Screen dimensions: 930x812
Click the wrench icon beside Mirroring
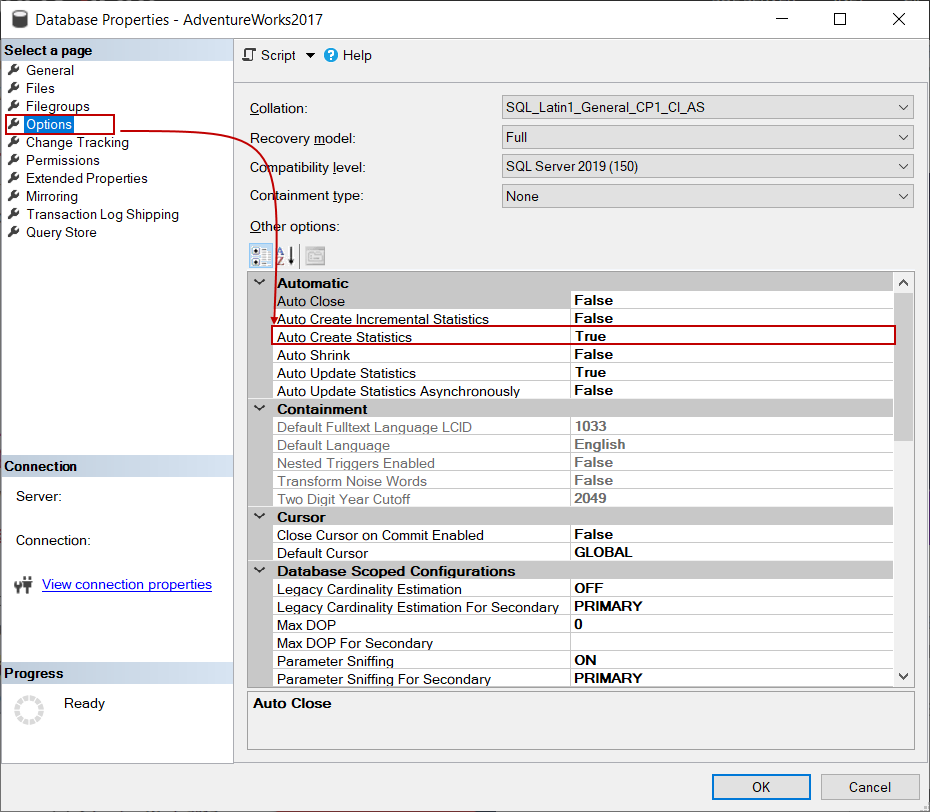14,196
